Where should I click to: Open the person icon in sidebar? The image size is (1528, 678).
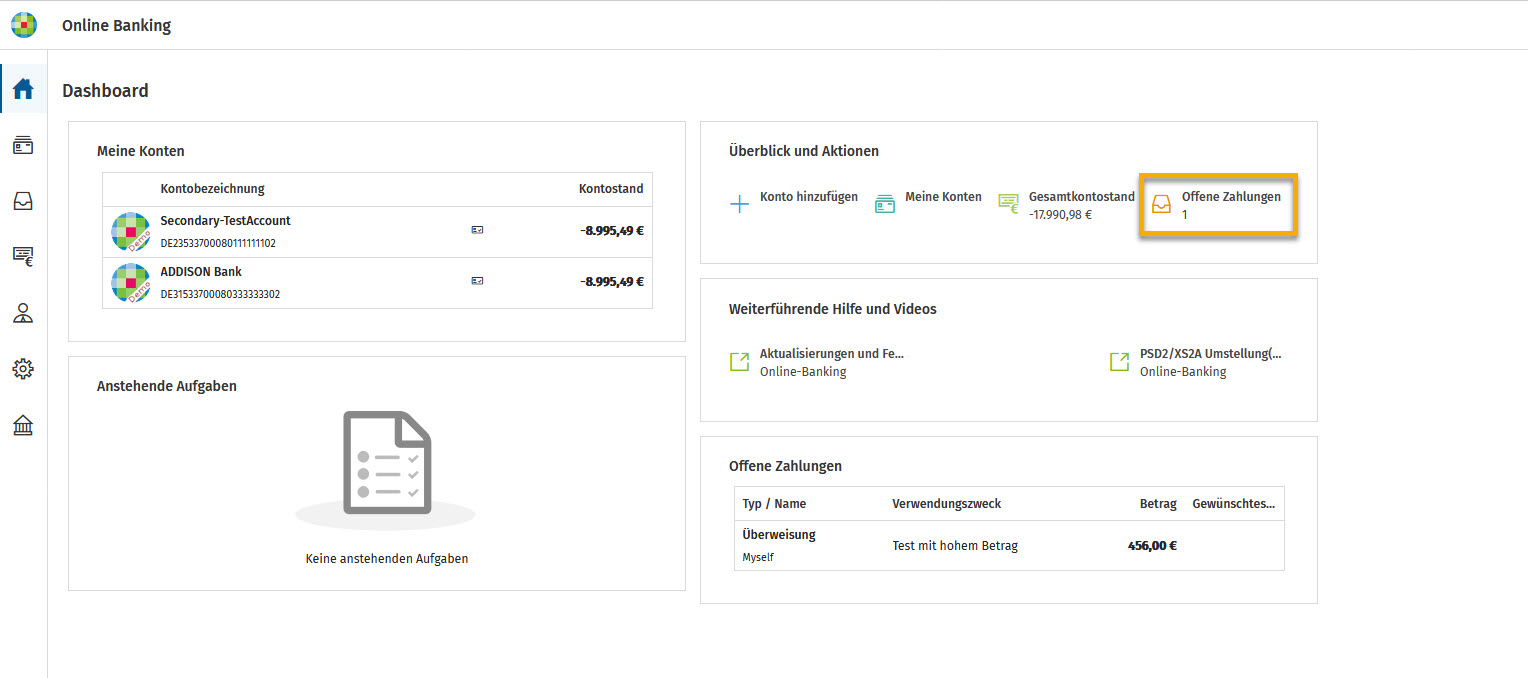pyautogui.click(x=23, y=314)
